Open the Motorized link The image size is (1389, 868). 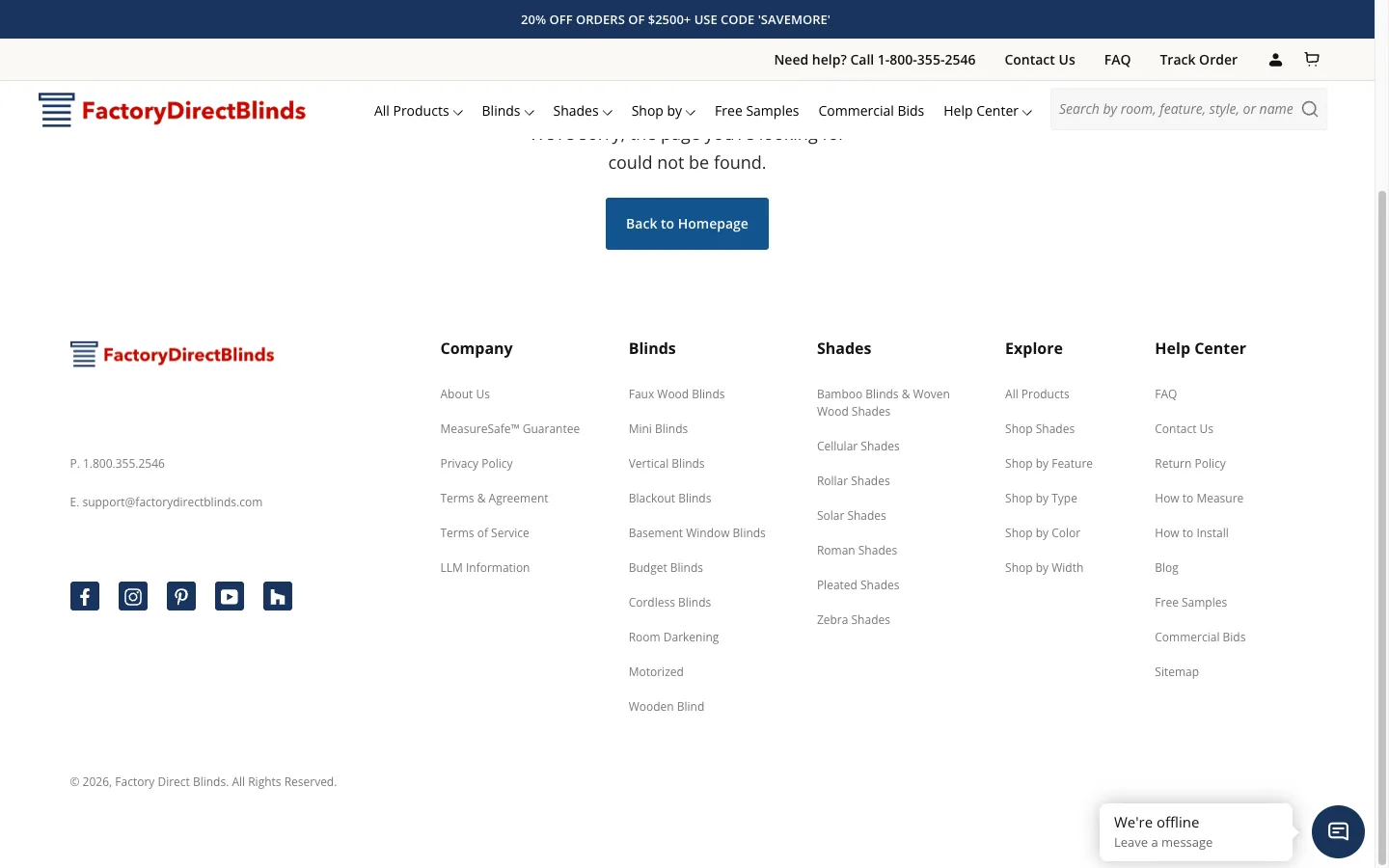click(656, 672)
